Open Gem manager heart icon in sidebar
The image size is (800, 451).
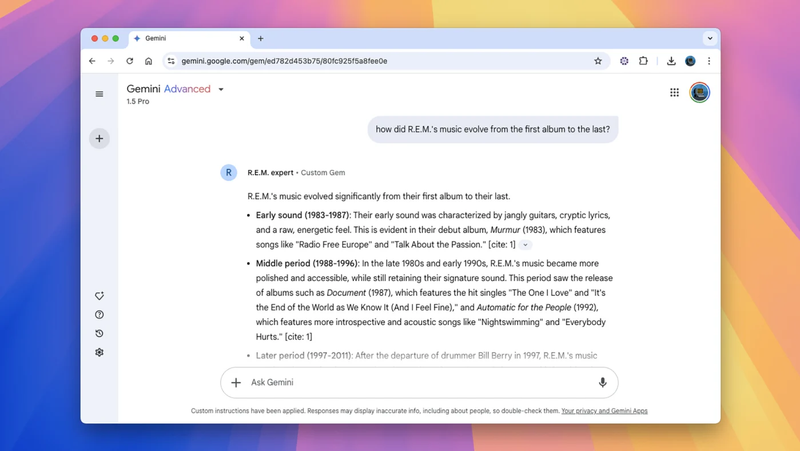pos(99,296)
